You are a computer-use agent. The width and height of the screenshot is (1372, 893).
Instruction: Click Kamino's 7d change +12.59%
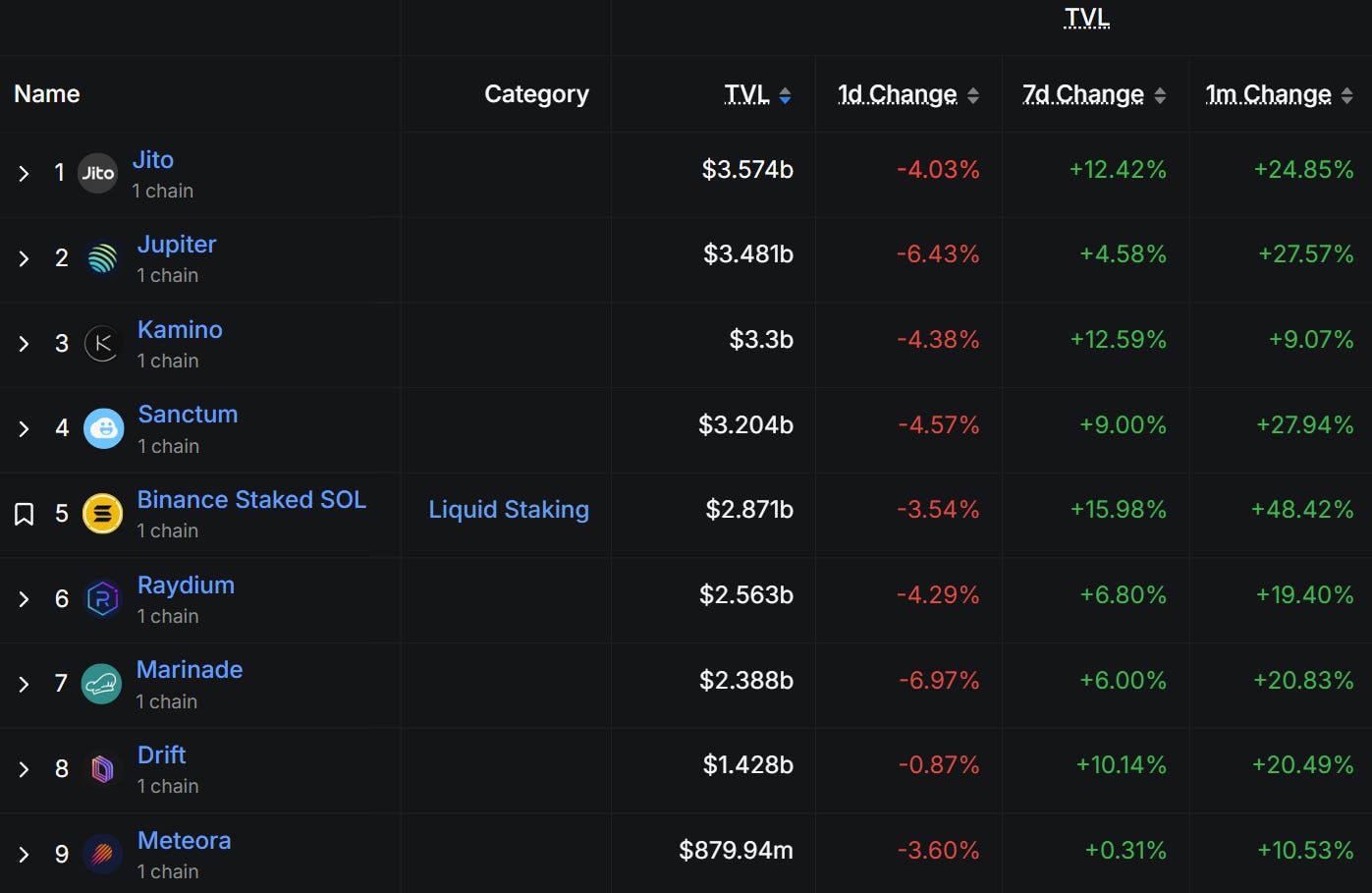coord(1118,339)
